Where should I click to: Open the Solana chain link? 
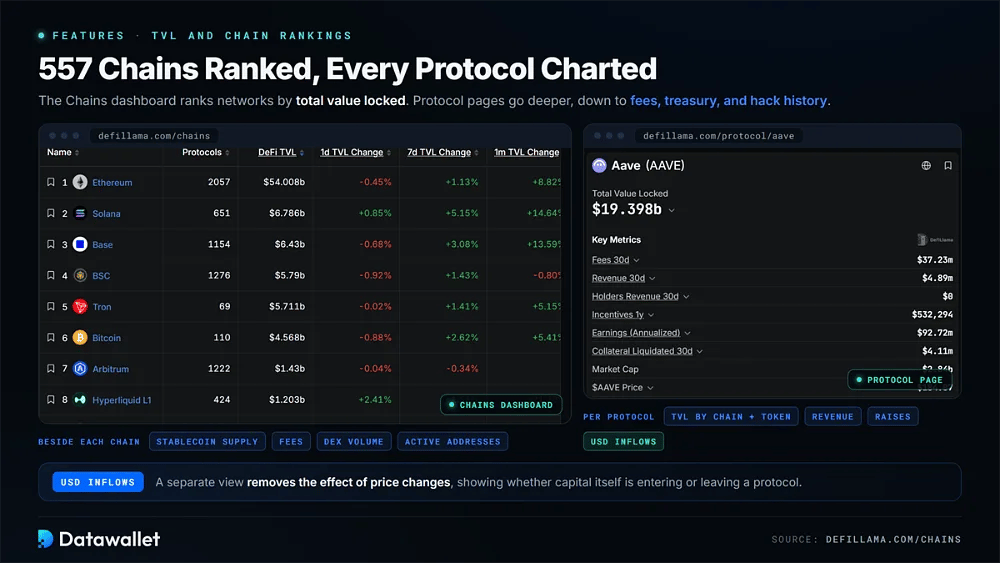[107, 214]
